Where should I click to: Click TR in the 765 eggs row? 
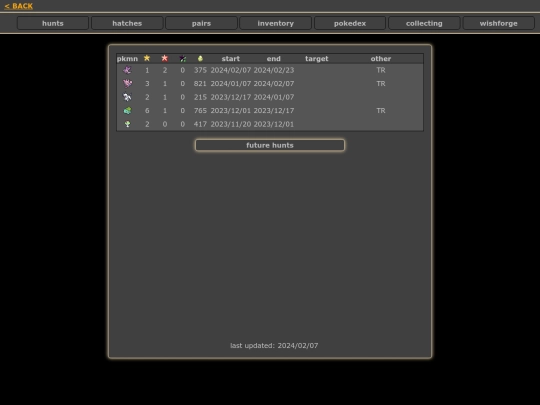381,111
